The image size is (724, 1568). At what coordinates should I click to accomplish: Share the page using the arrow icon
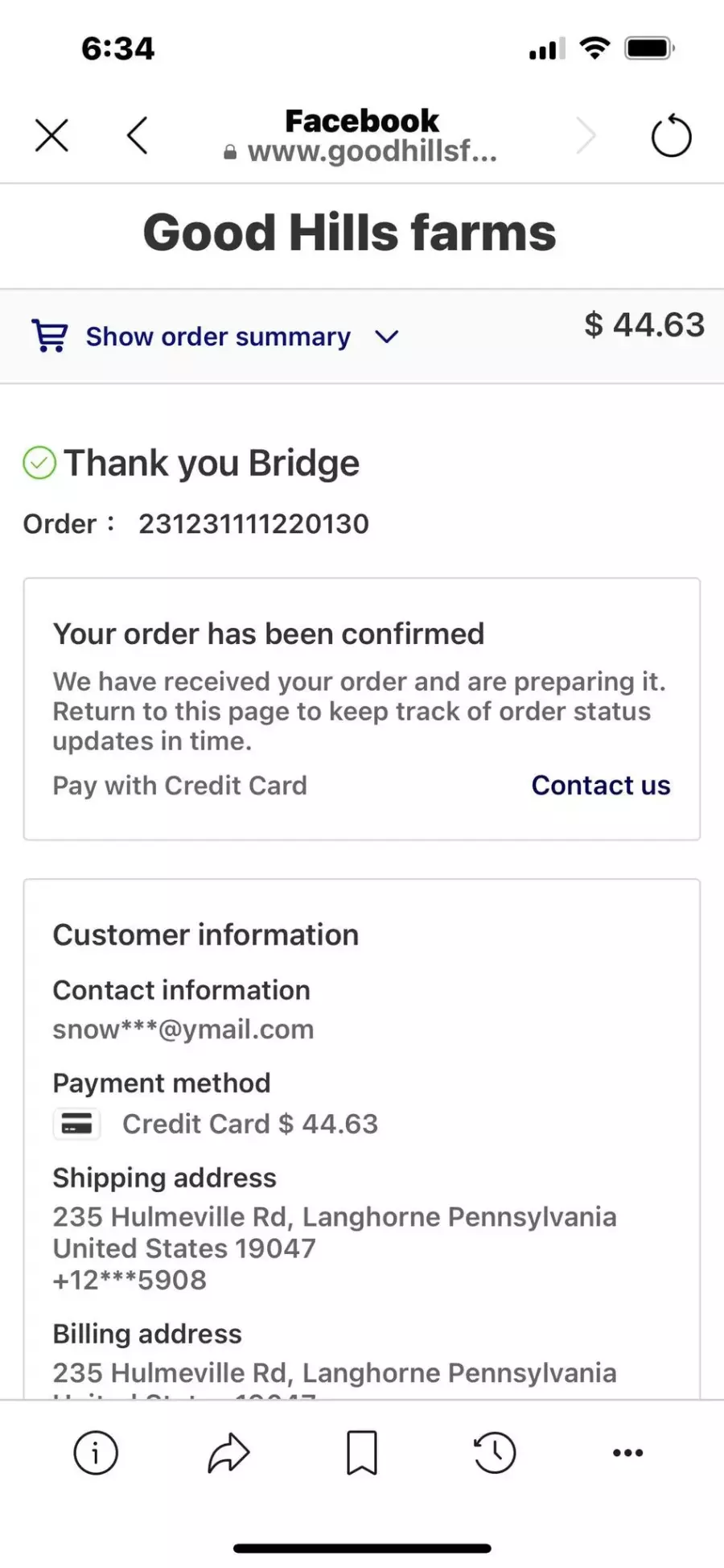click(228, 1453)
